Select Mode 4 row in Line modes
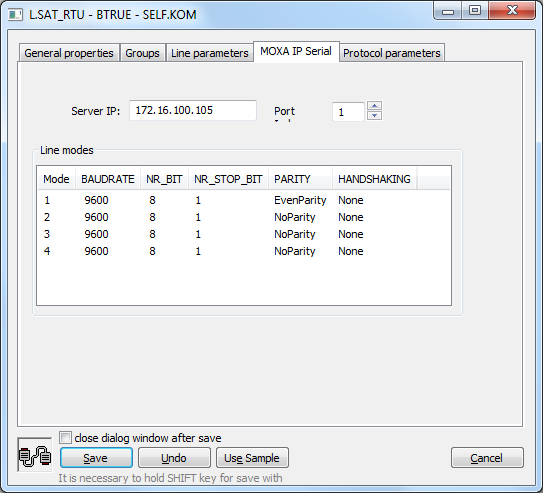Screen dimensions: 543x493 tap(244, 251)
